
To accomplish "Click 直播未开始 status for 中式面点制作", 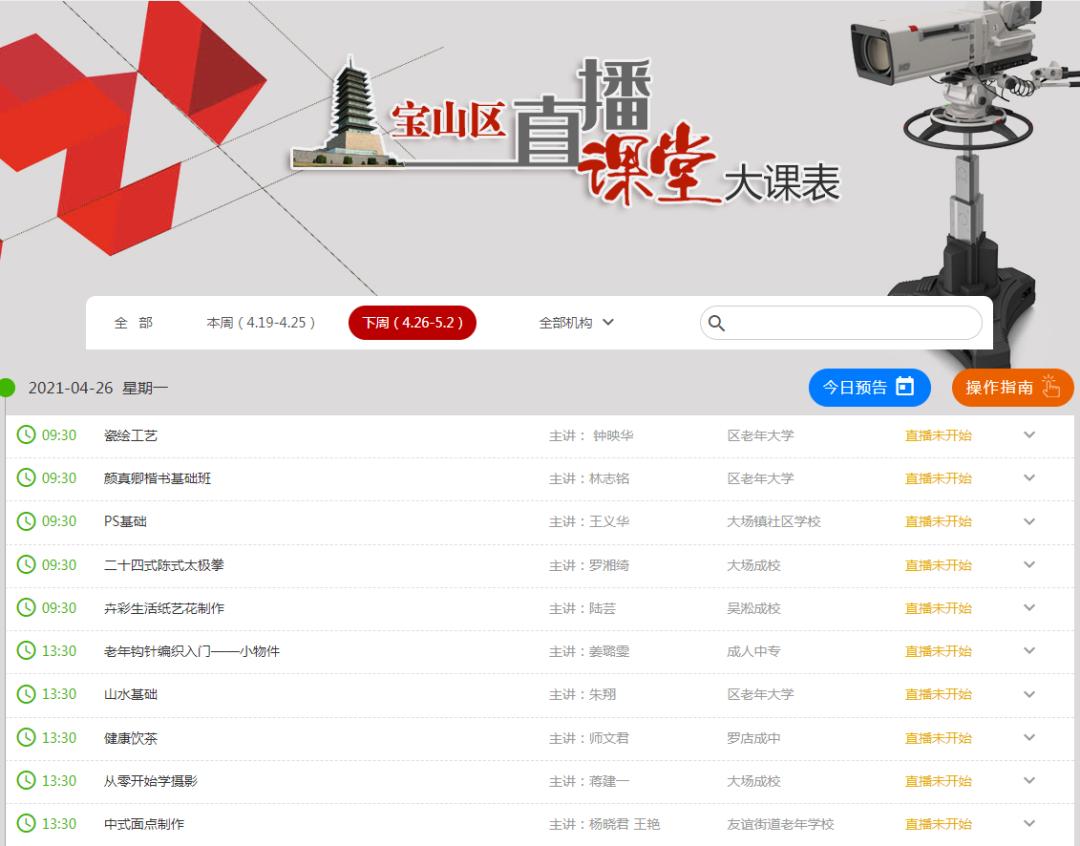I will (938, 824).
